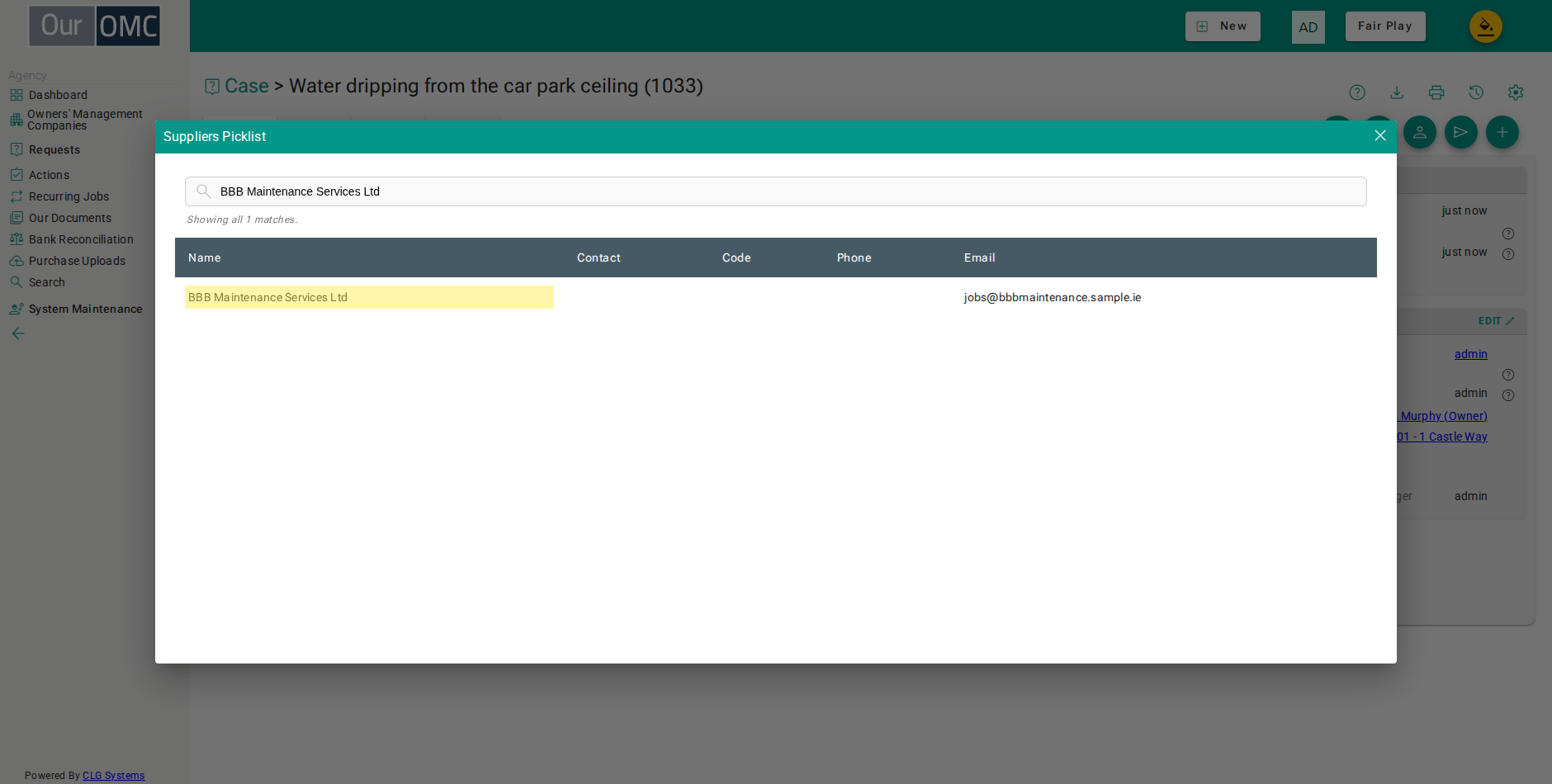Click the person assign round button

tap(1420, 132)
